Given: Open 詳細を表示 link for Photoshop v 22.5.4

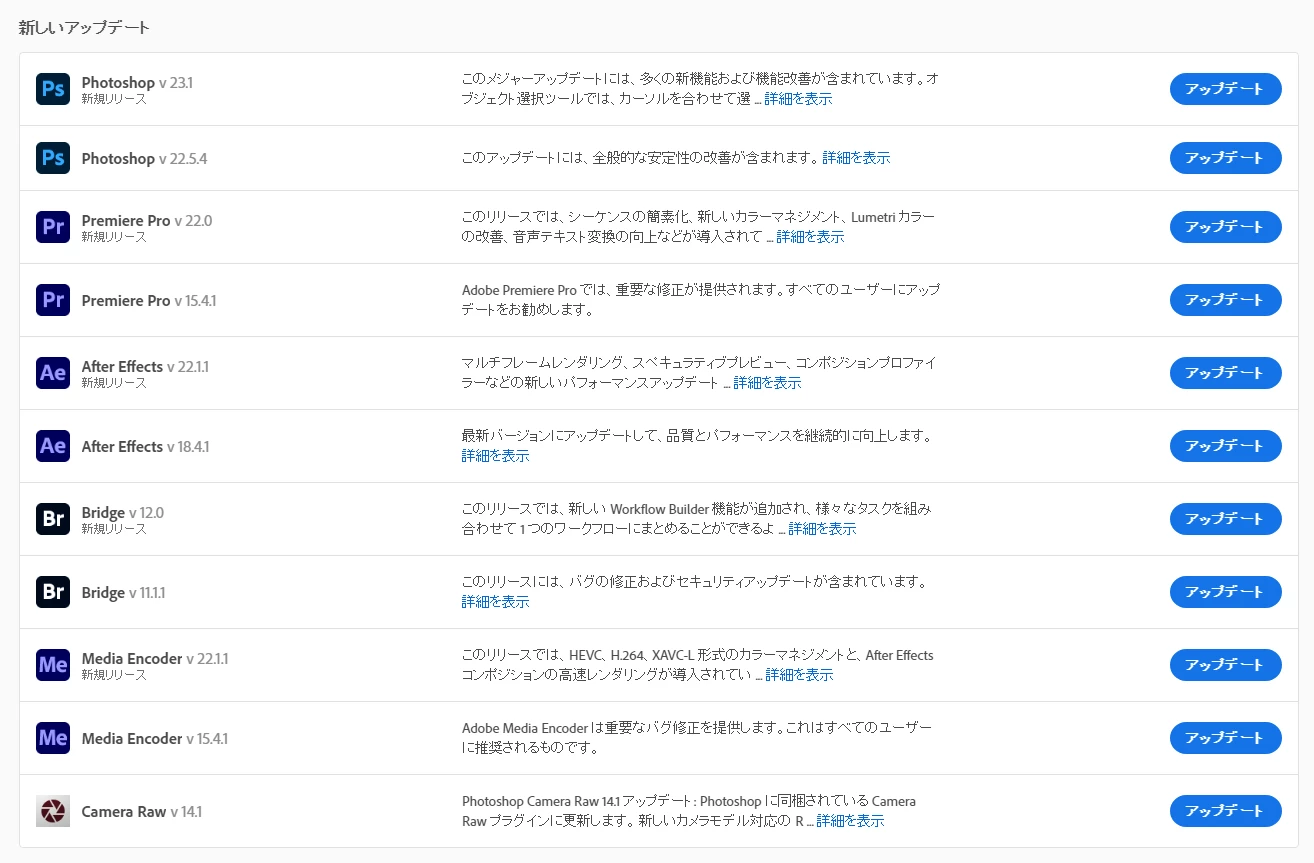Looking at the screenshot, I should (x=856, y=158).
